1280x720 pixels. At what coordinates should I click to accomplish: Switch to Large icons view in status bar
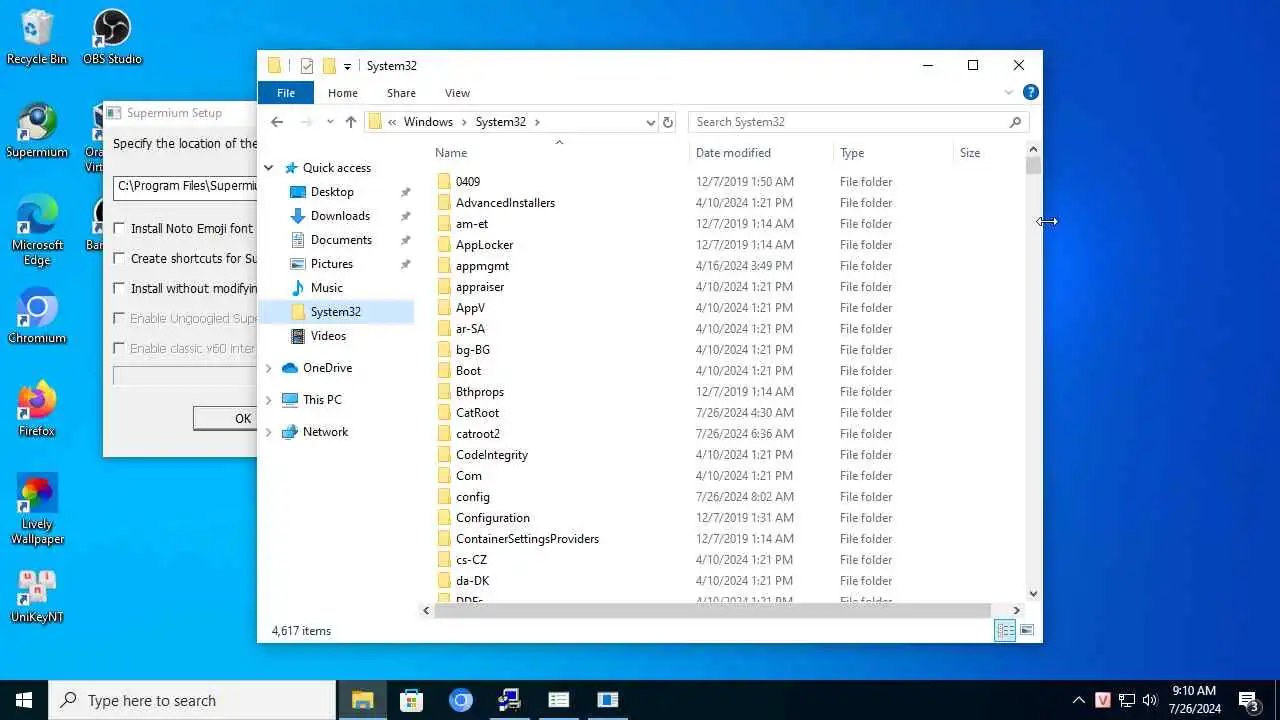pyautogui.click(x=1027, y=630)
